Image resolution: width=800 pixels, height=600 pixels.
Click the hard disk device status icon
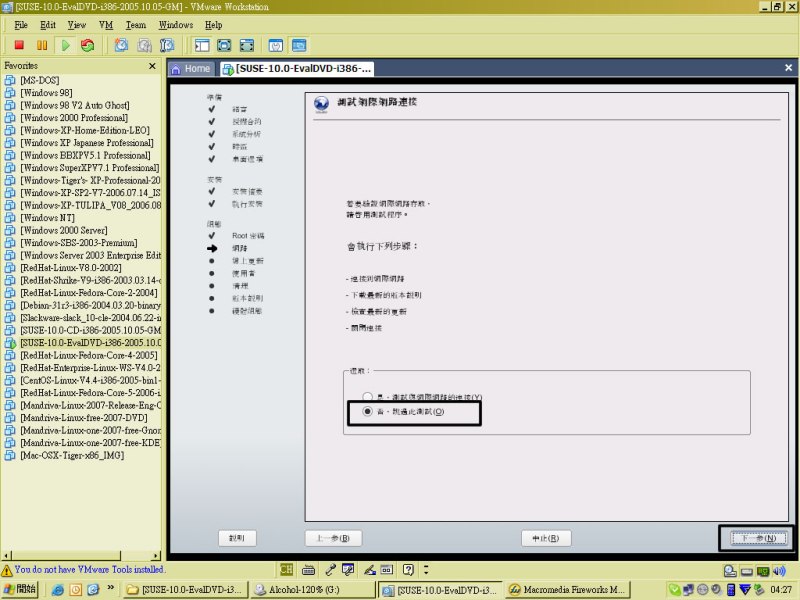[747, 571]
